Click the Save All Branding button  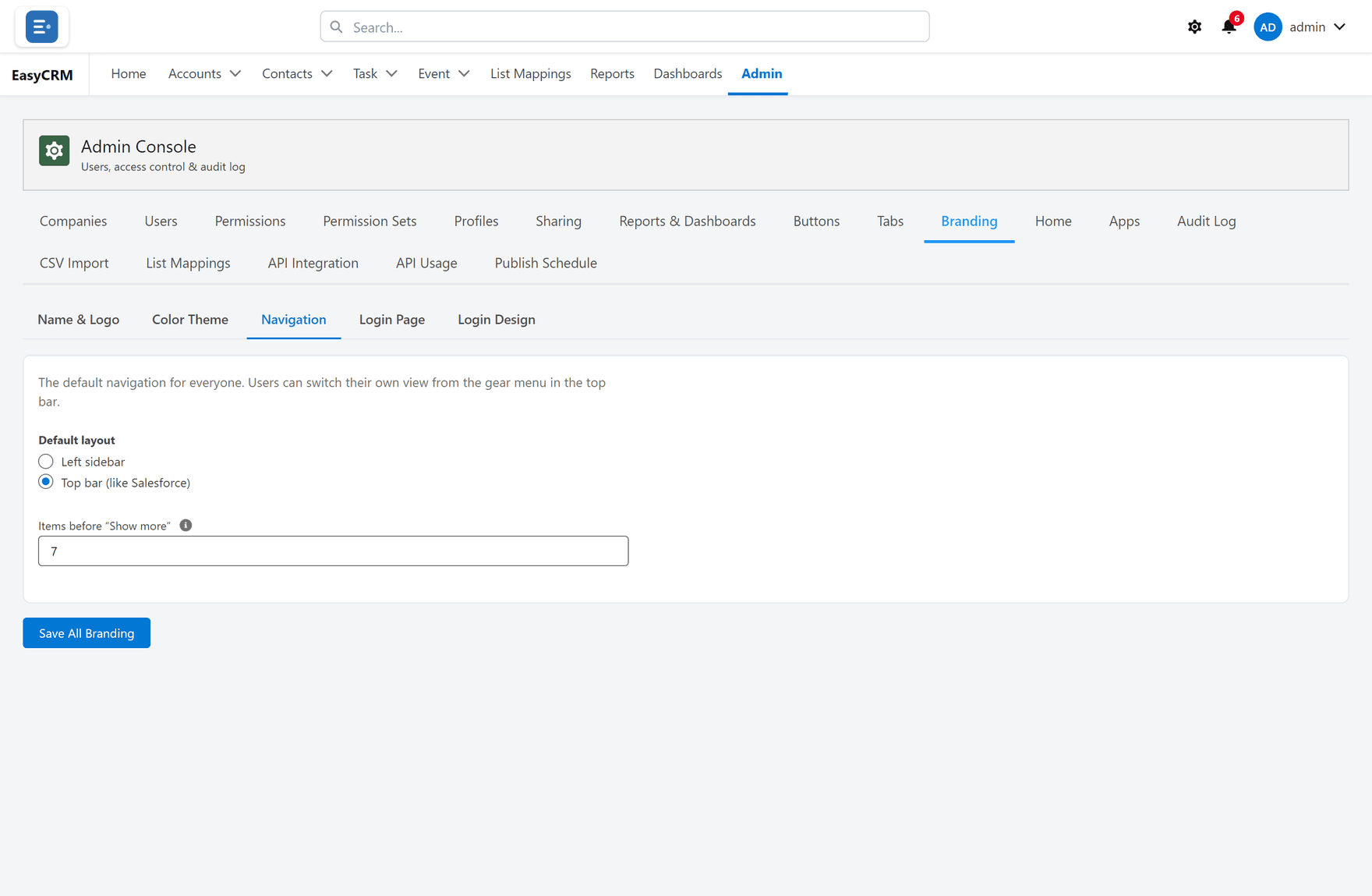click(87, 633)
